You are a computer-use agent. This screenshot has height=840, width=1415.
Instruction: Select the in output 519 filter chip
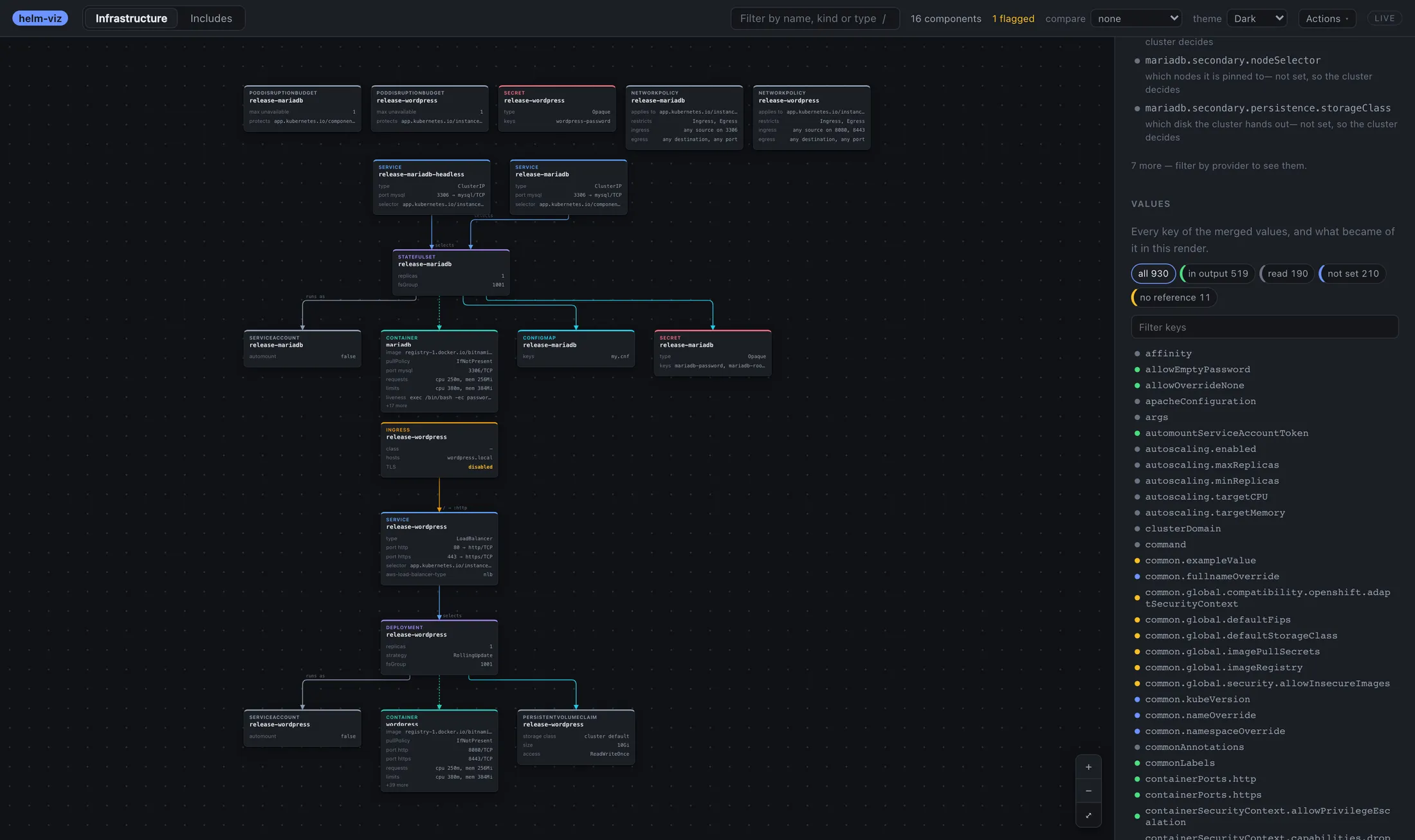1218,273
